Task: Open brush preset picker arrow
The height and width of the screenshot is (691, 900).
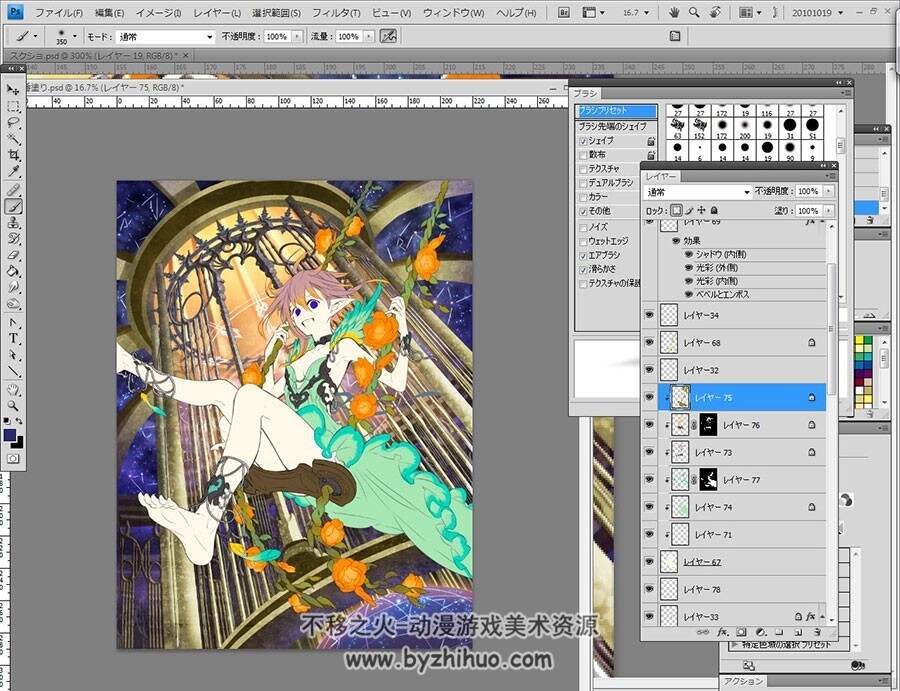Action: (x=75, y=36)
